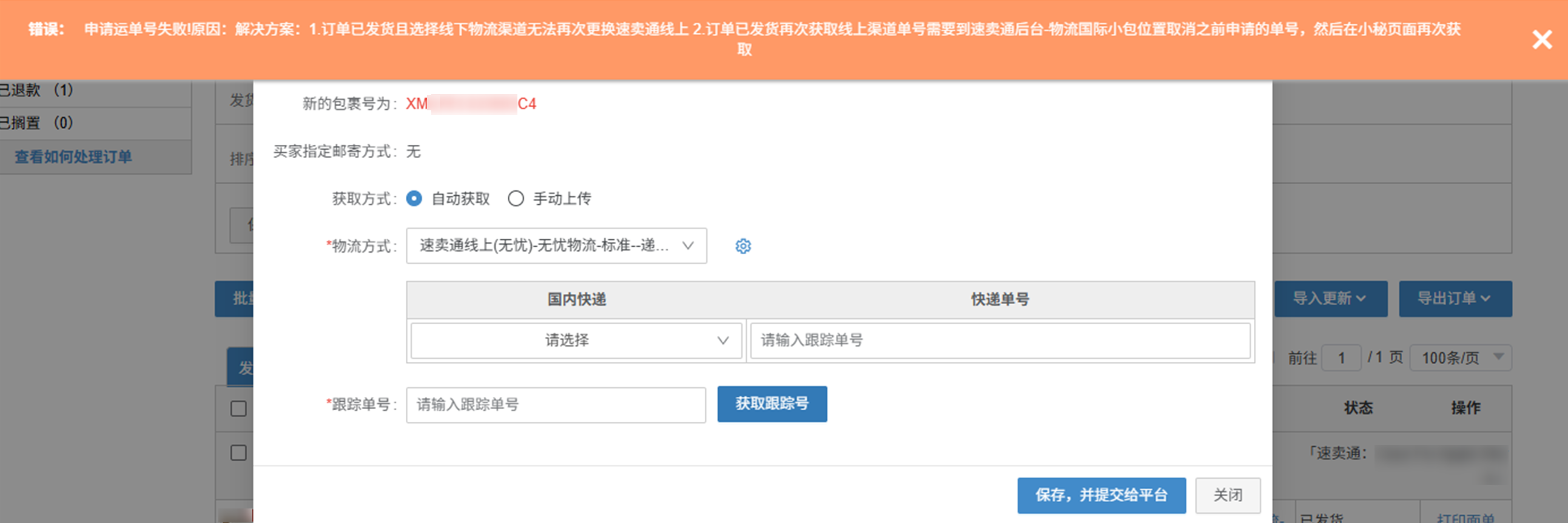The height and width of the screenshot is (523, 1568).
Task: Open 导入更新 dropdown menu
Action: point(1331,299)
